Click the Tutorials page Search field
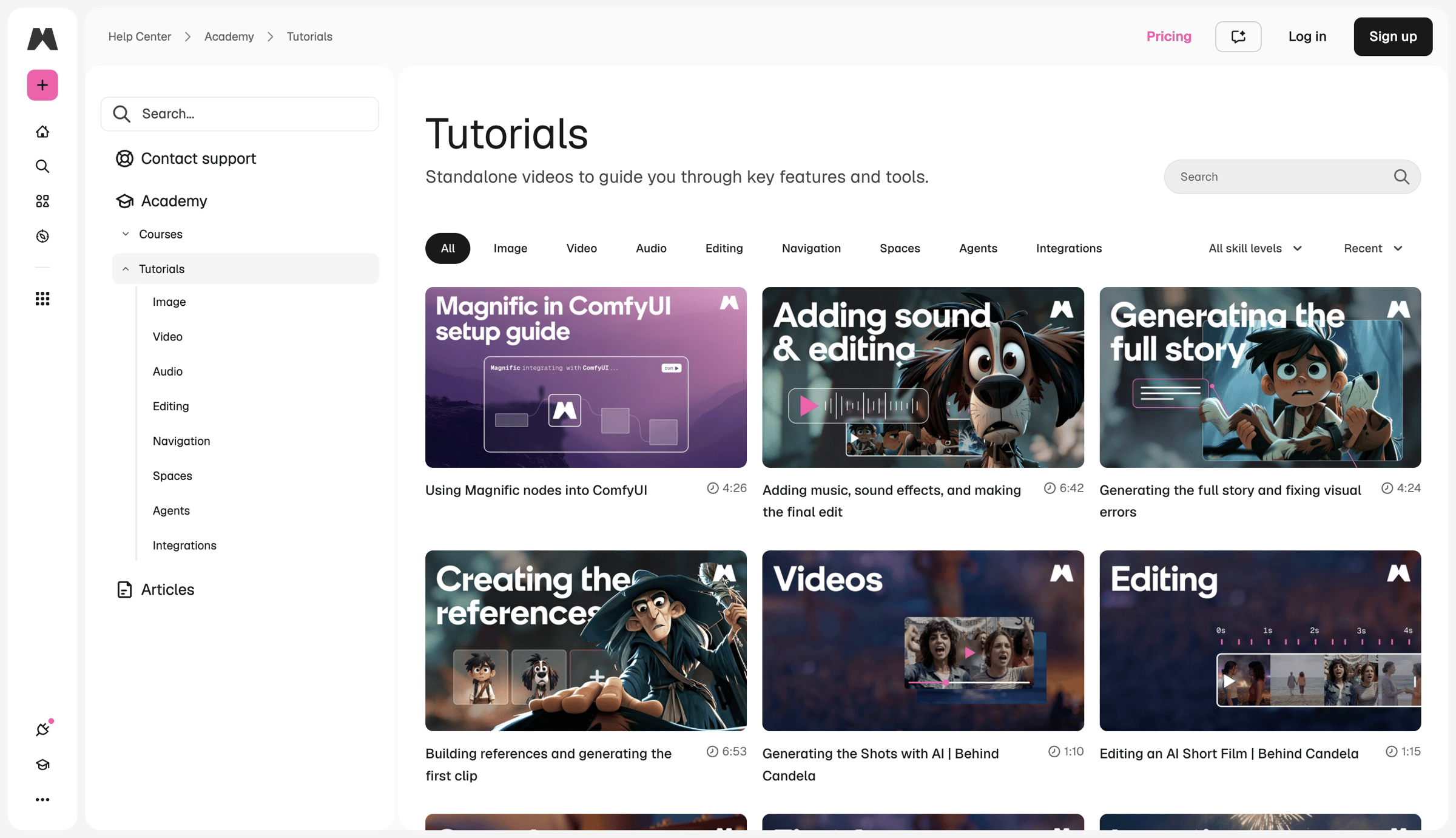The height and width of the screenshot is (838, 1456). 1292,177
